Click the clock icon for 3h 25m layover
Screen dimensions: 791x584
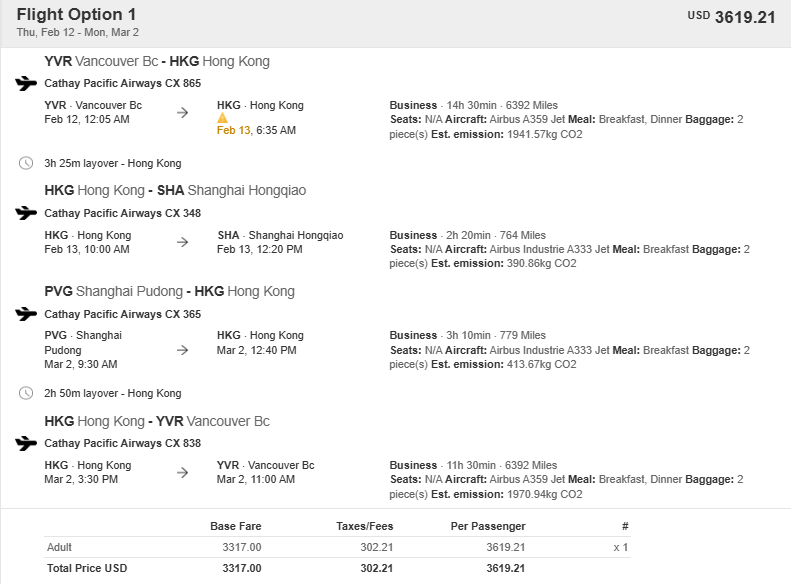point(26,163)
